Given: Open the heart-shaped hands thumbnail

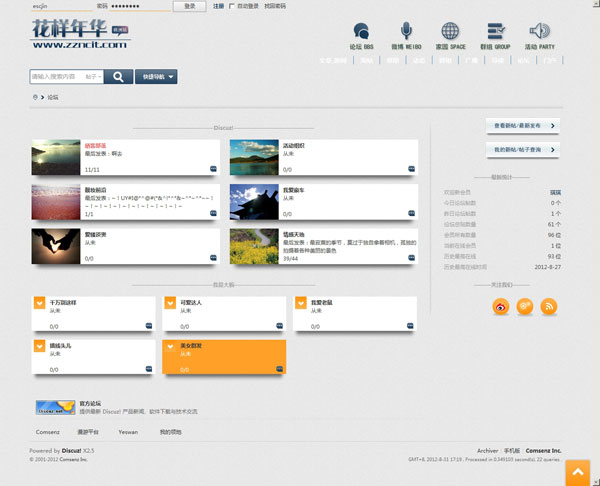Looking at the screenshot, I should tap(56, 246).
